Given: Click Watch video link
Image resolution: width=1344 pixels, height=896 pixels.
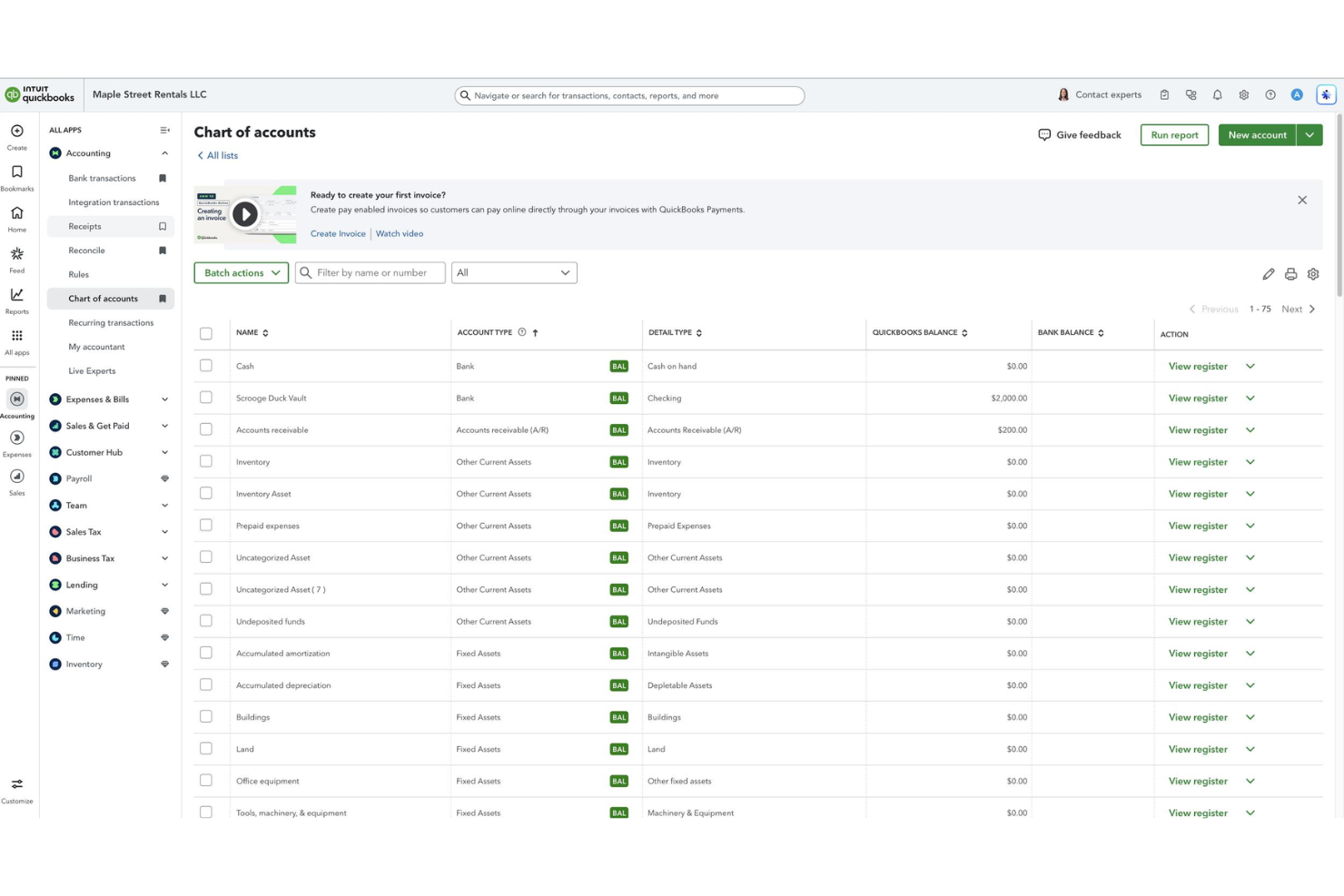Looking at the screenshot, I should 400,233.
